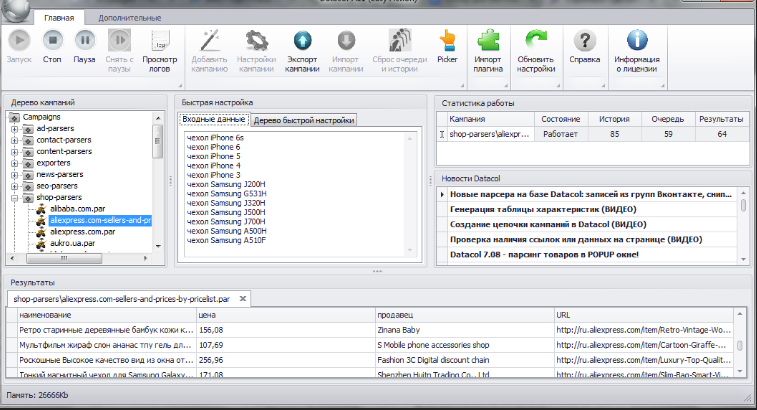Open the Входные данные tab
Viewport: 757px width, 410px height.
coord(213,119)
